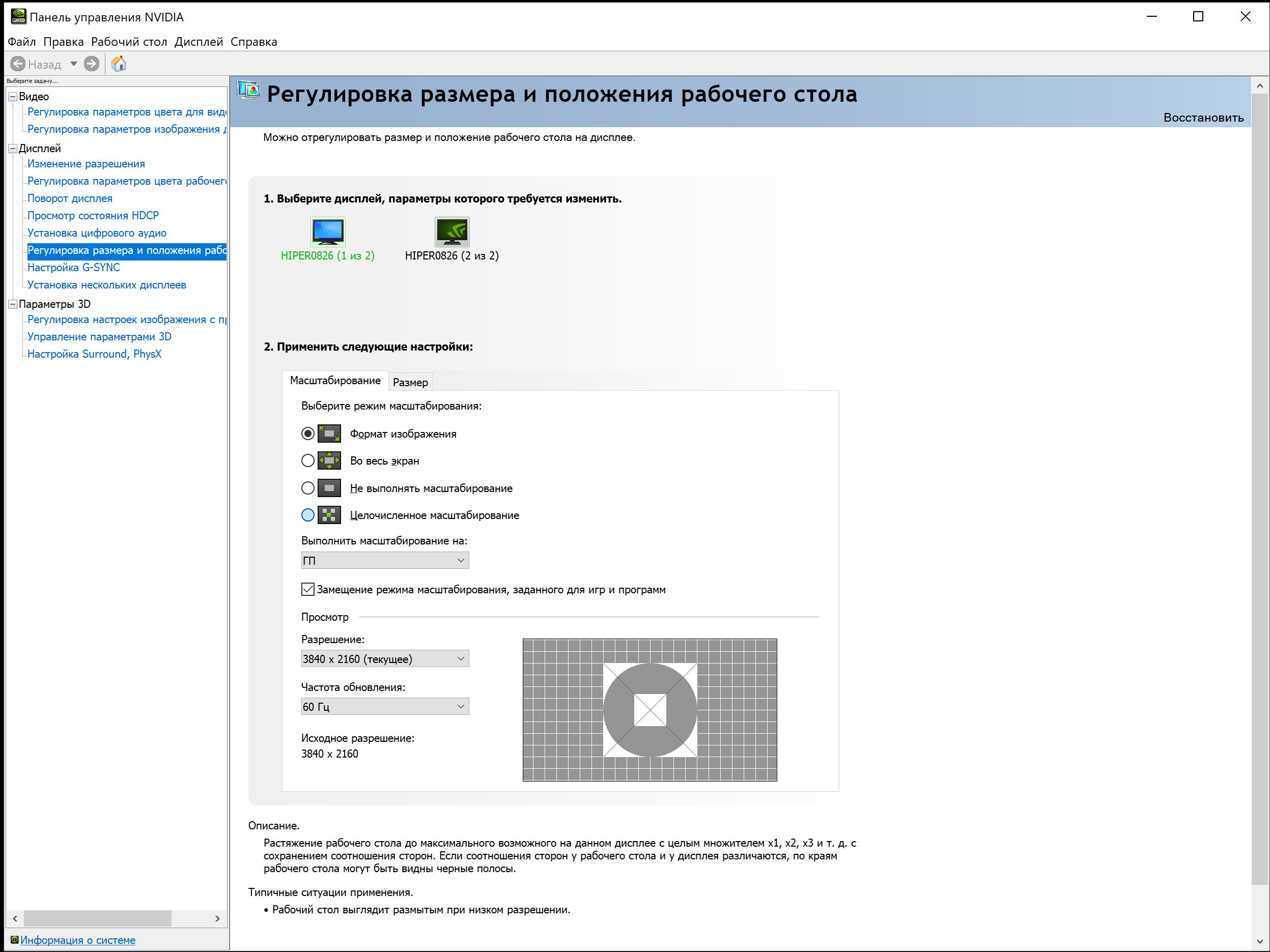The image size is (1270, 952).
Task: Select the second HIPER0826 NVIDIA monitor icon
Action: [452, 232]
